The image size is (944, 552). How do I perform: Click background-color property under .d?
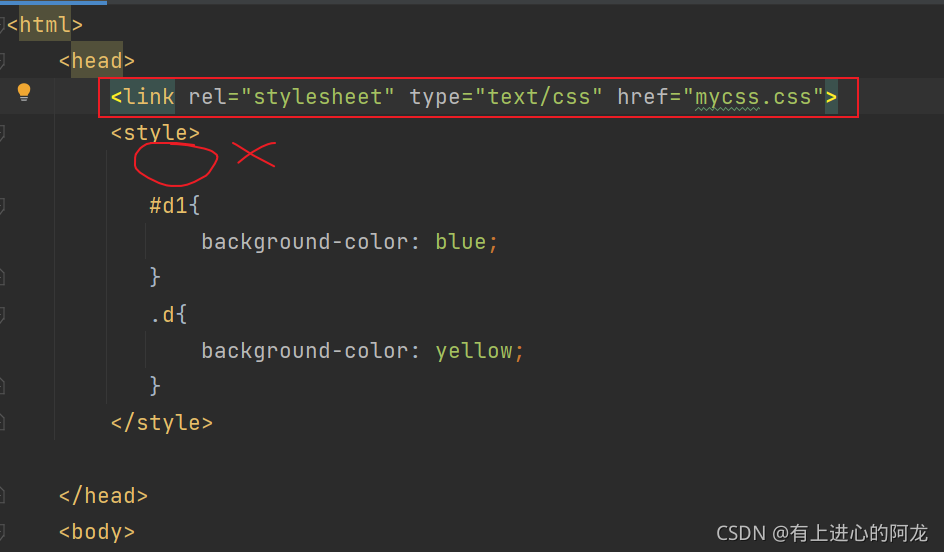click(x=305, y=351)
